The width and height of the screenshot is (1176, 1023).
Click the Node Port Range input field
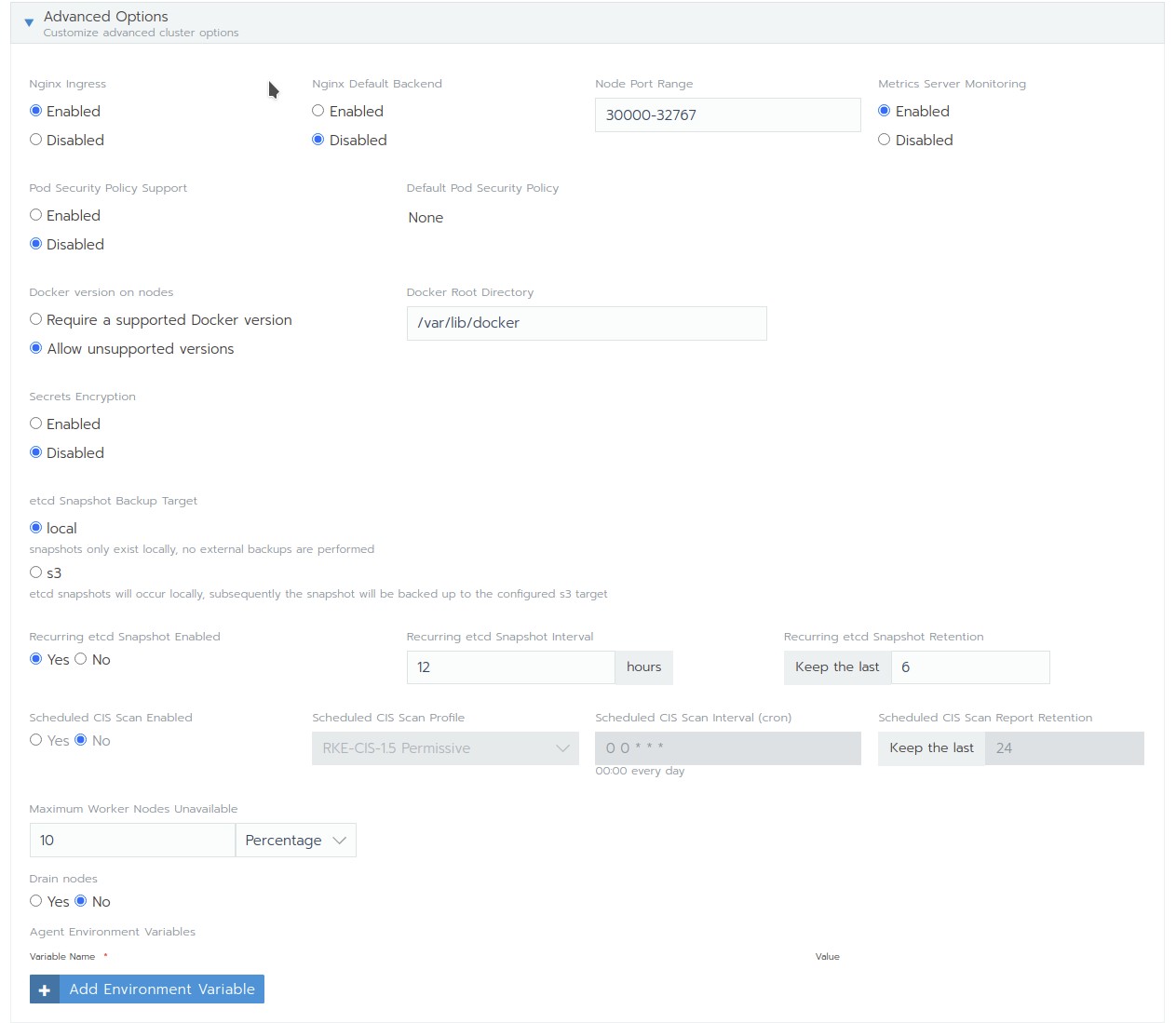pyautogui.click(x=727, y=114)
